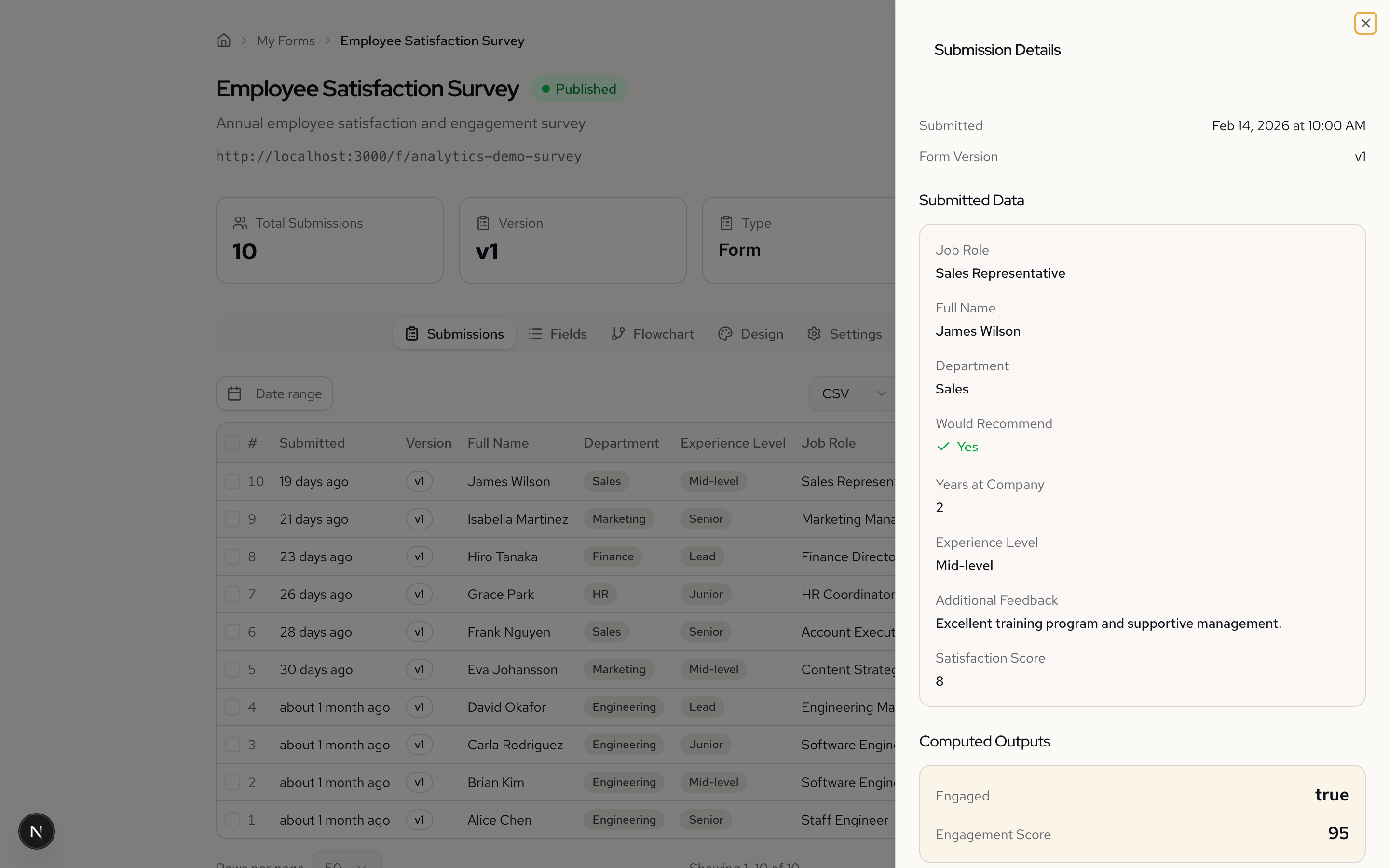Click the Design palette icon

724,334
